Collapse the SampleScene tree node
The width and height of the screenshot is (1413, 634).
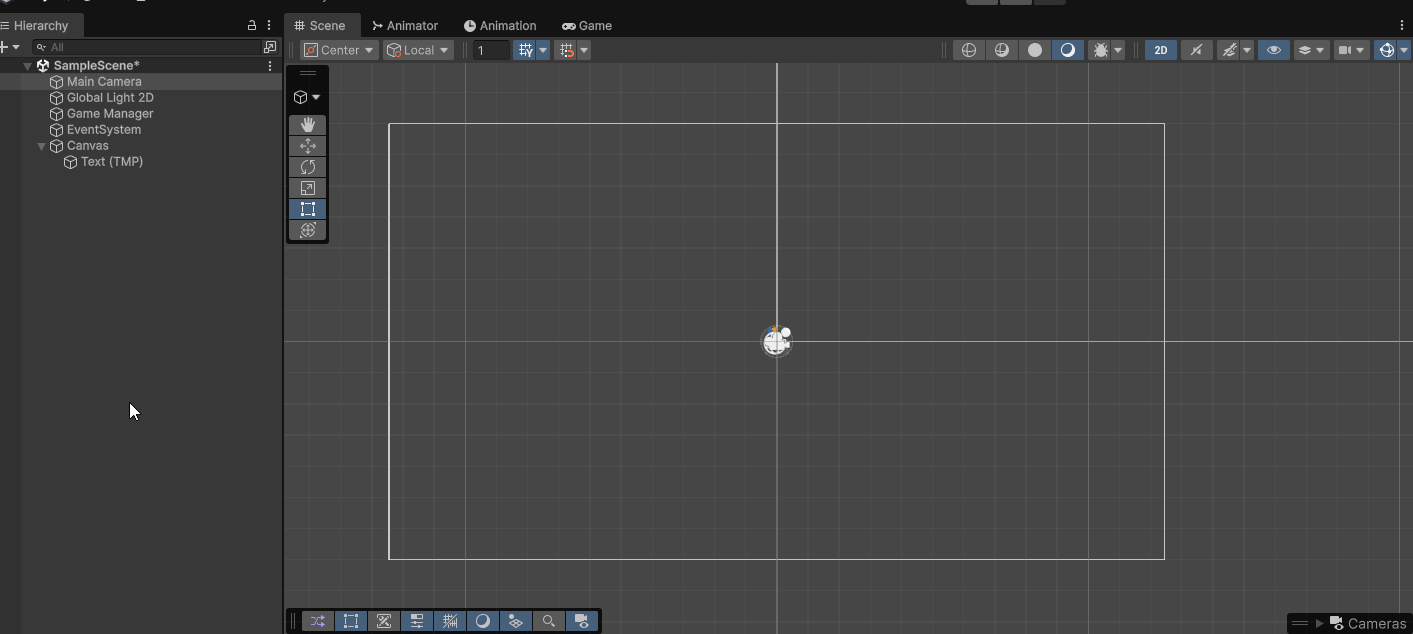coord(27,66)
